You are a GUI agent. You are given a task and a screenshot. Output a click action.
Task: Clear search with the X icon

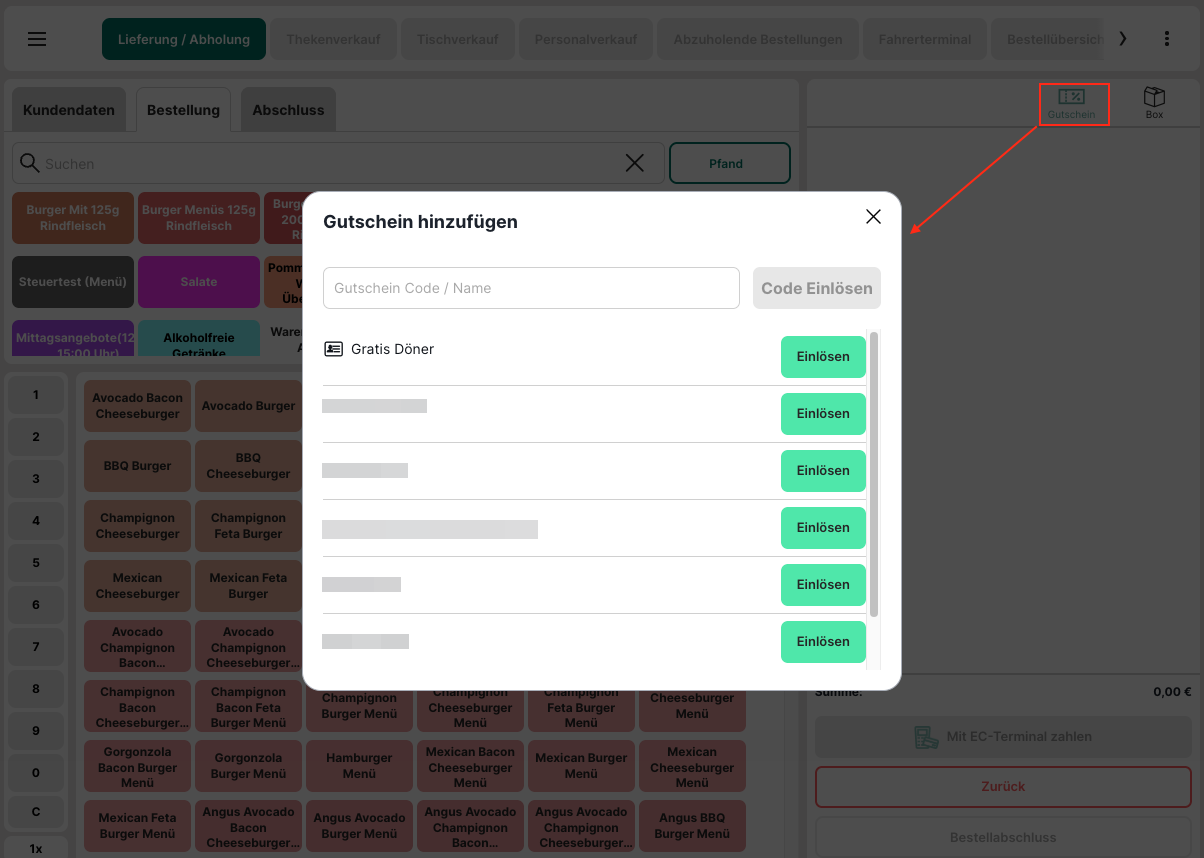(634, 163)
